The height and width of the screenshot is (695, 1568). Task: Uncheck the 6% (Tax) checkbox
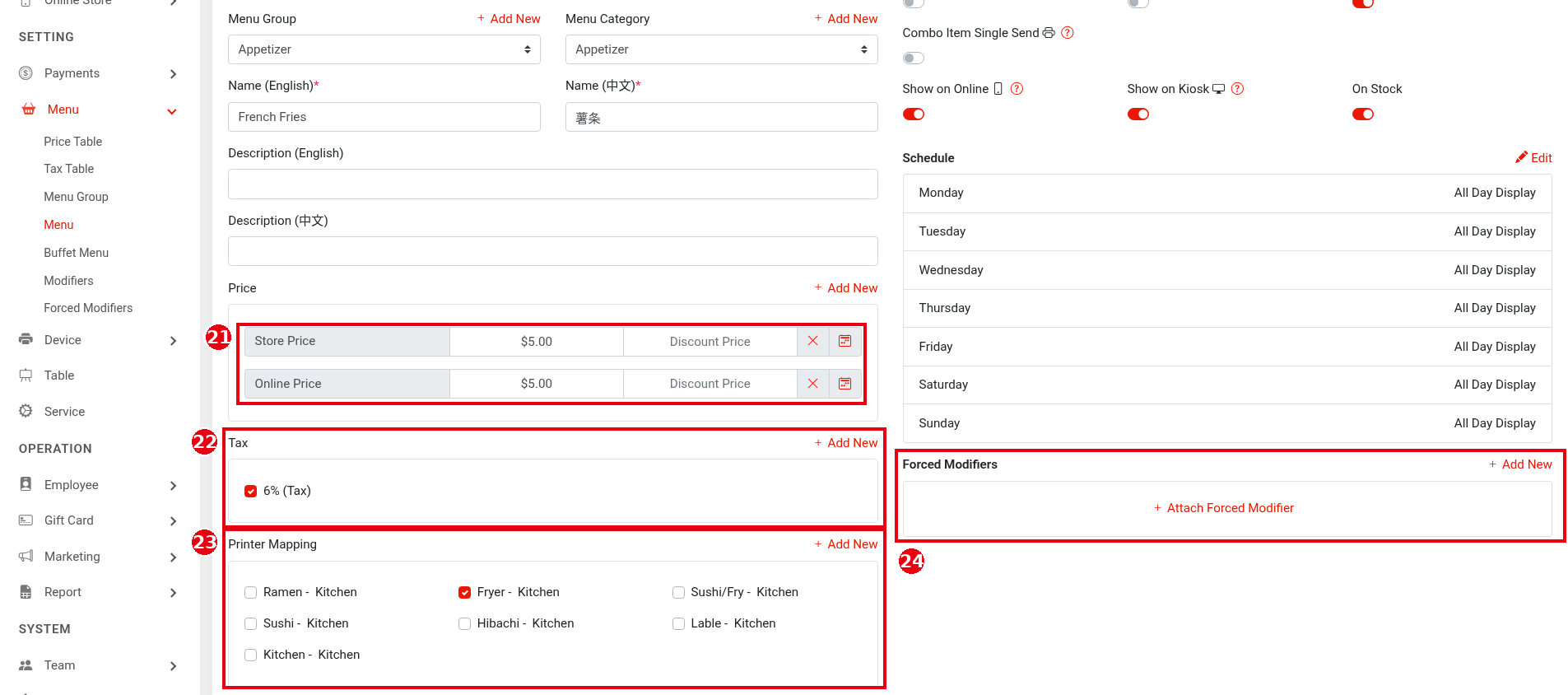tap(251, 492)
